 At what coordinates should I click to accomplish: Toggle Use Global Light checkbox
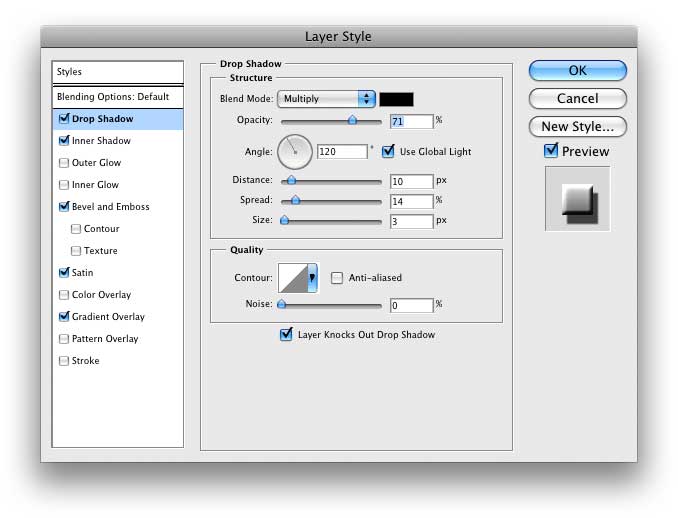pyautogui.click(x=388, y=151)
